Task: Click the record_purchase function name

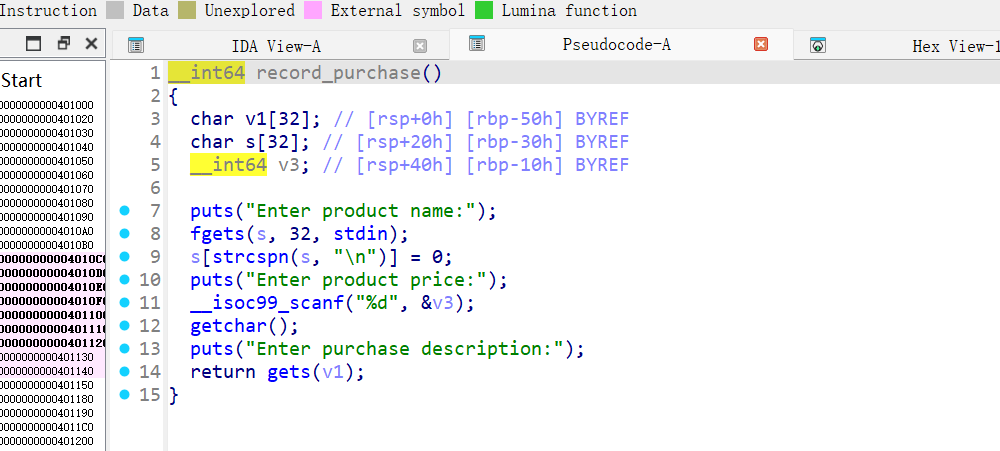Action: [x=339, y=73]
